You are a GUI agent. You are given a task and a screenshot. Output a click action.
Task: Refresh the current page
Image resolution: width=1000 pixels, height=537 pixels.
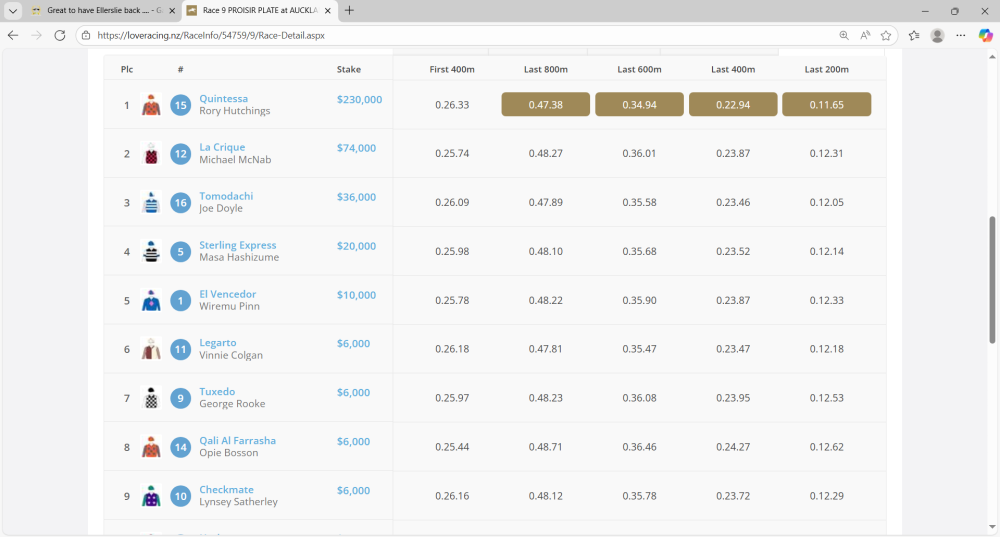60,35
